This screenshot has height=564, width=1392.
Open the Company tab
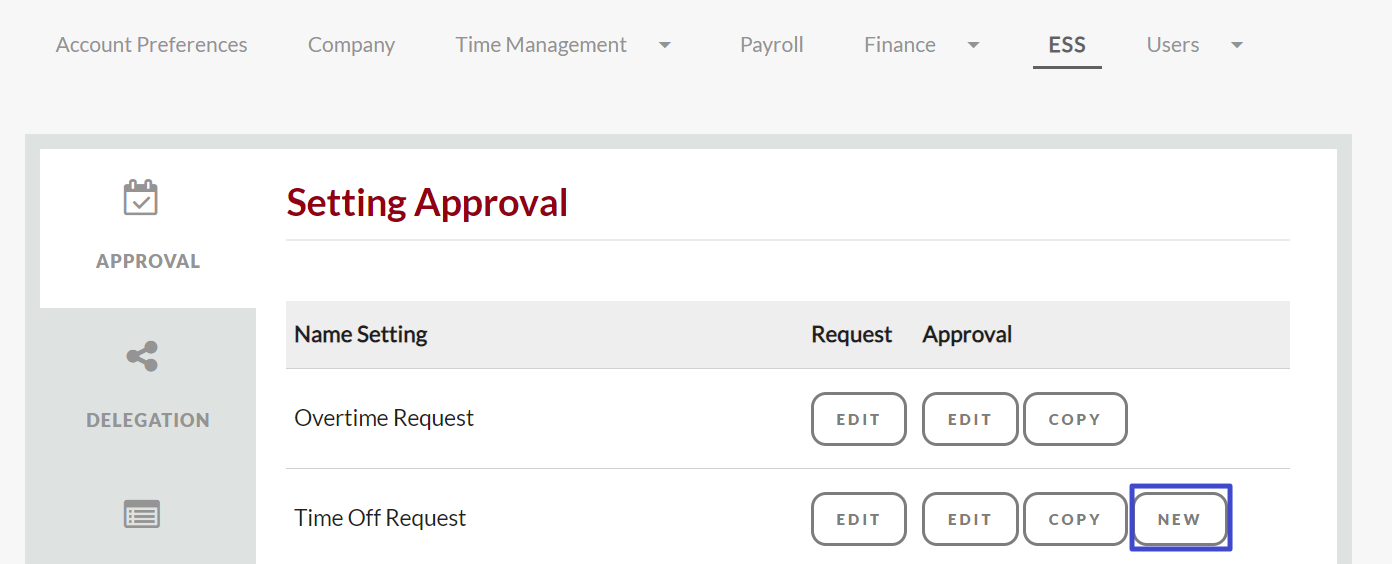pyautogui.click(x=351, y=45)
